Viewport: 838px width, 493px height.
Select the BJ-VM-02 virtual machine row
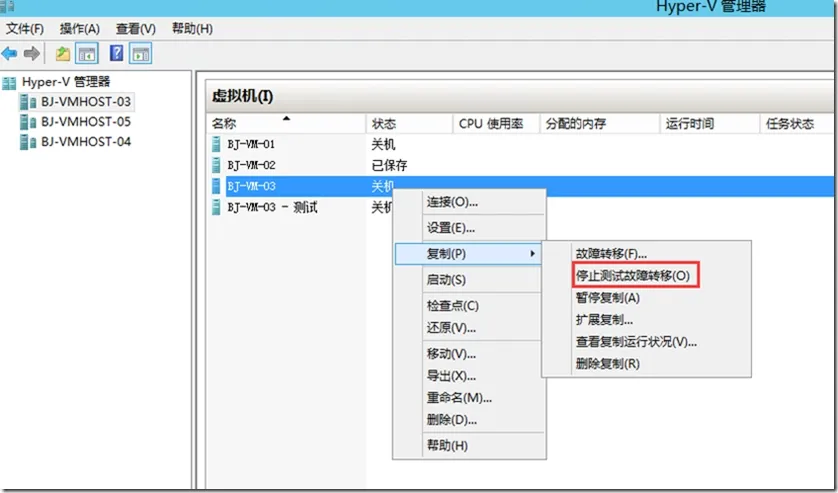pos(520,165)
